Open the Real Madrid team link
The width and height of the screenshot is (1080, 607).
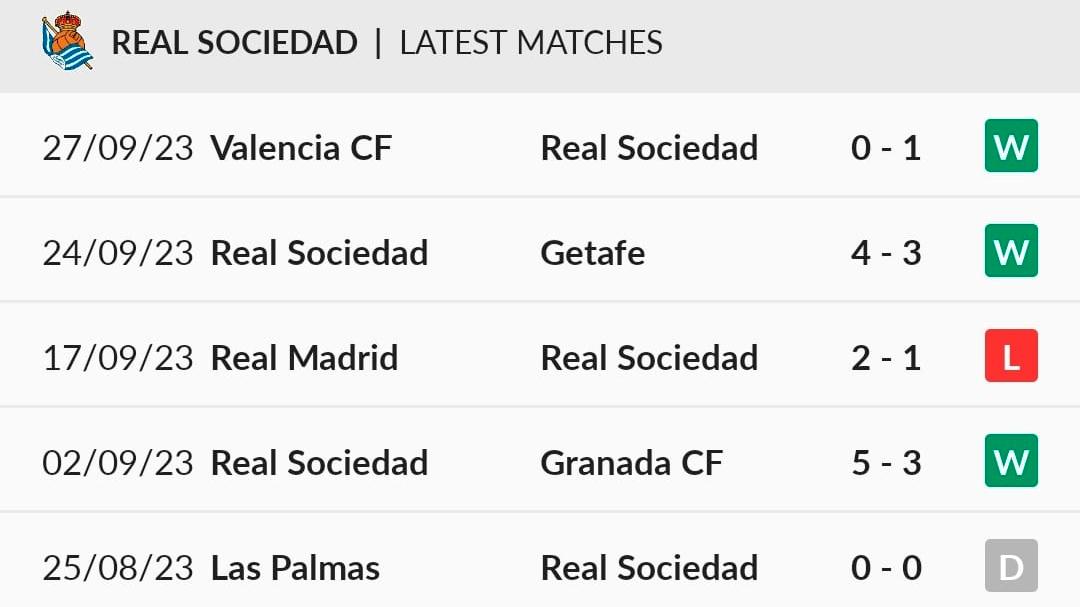point(304,358)
